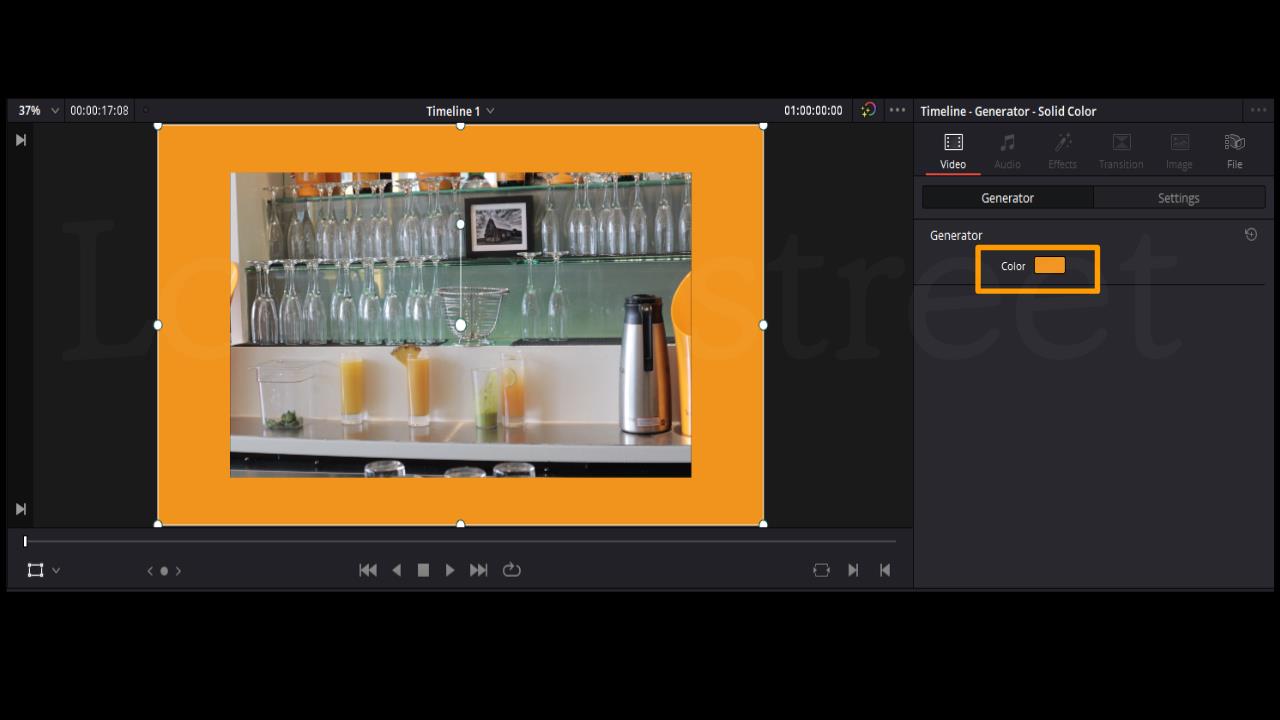Stop playback
The image size is (1280, 720).
pos(423,570)
